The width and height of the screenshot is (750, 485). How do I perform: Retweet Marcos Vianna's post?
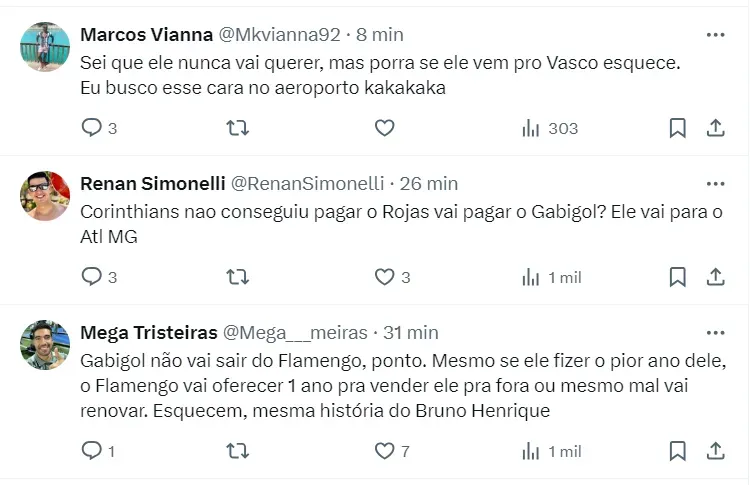pos(238,128)
